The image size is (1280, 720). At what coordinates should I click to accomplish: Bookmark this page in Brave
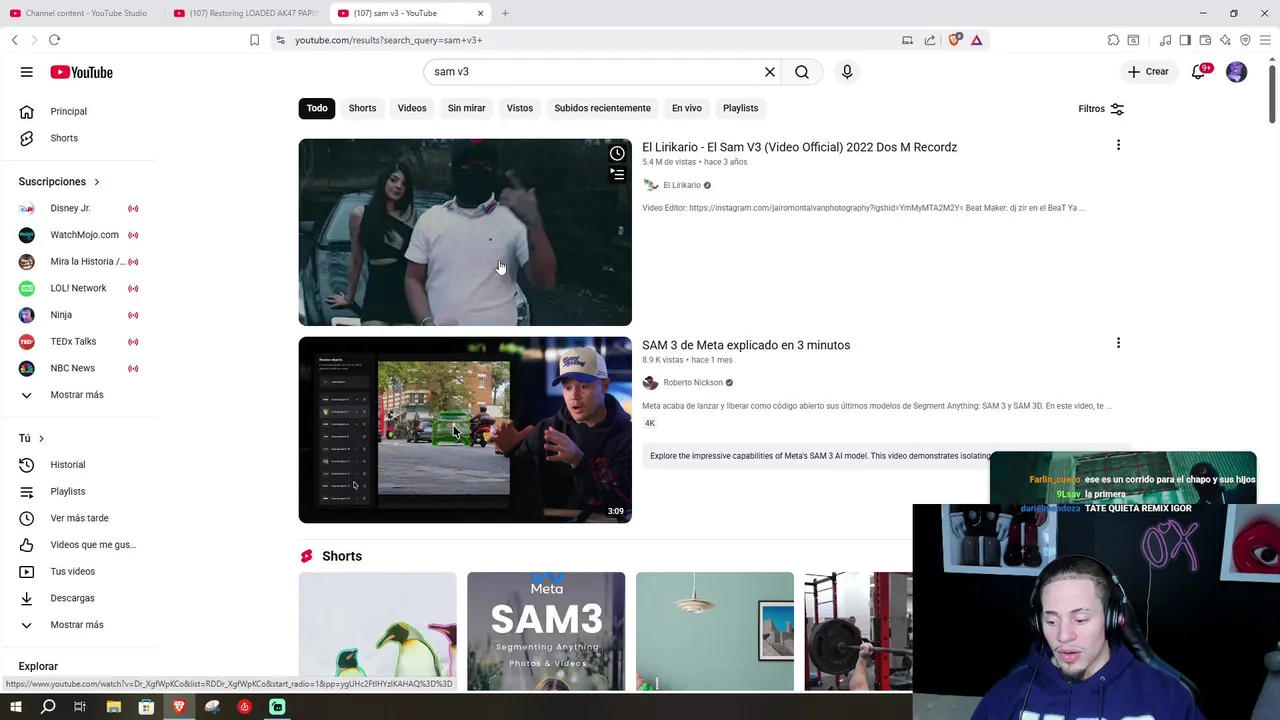tap(254, 40)
